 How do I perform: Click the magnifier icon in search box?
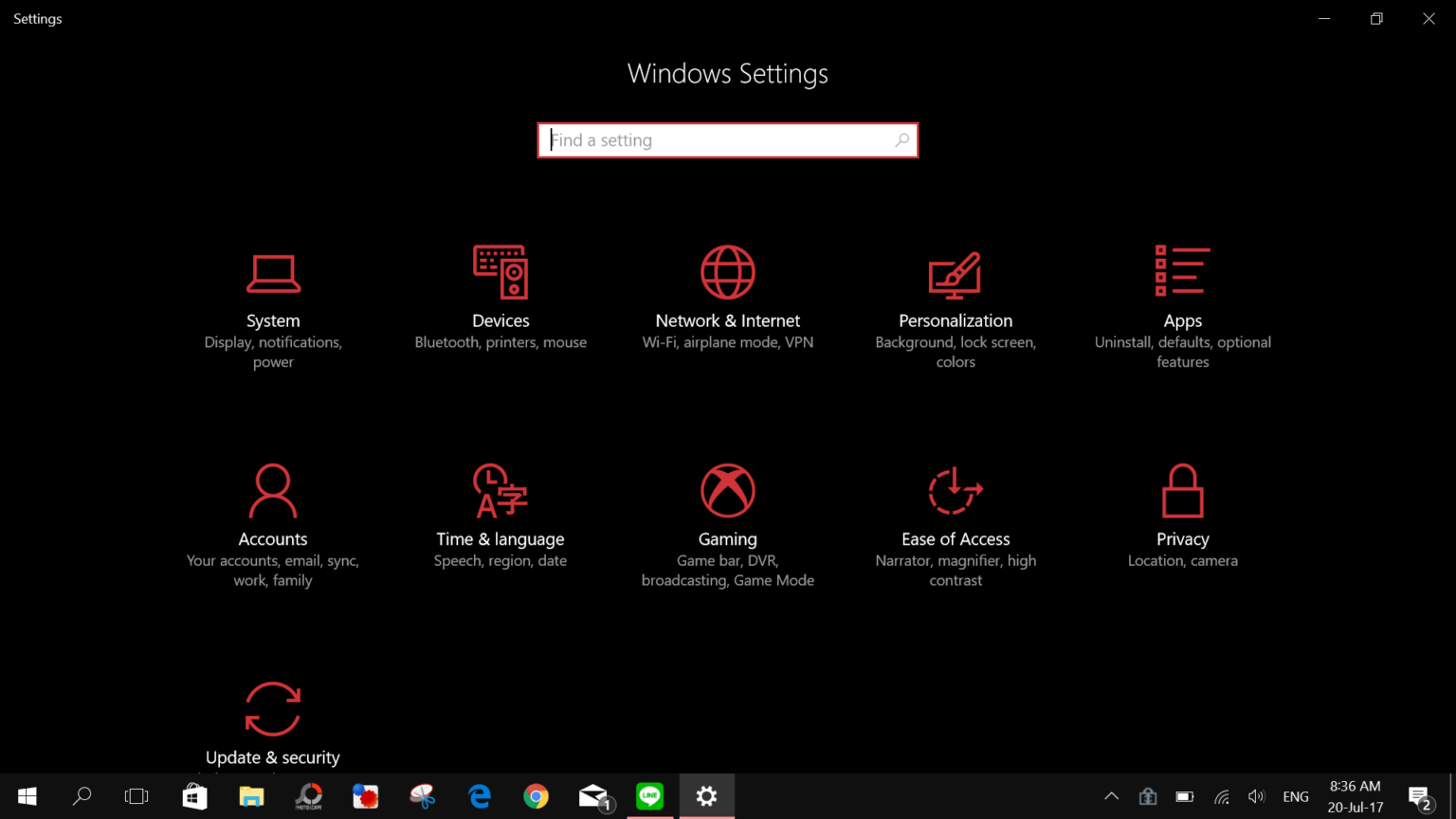tap(901, 140)
